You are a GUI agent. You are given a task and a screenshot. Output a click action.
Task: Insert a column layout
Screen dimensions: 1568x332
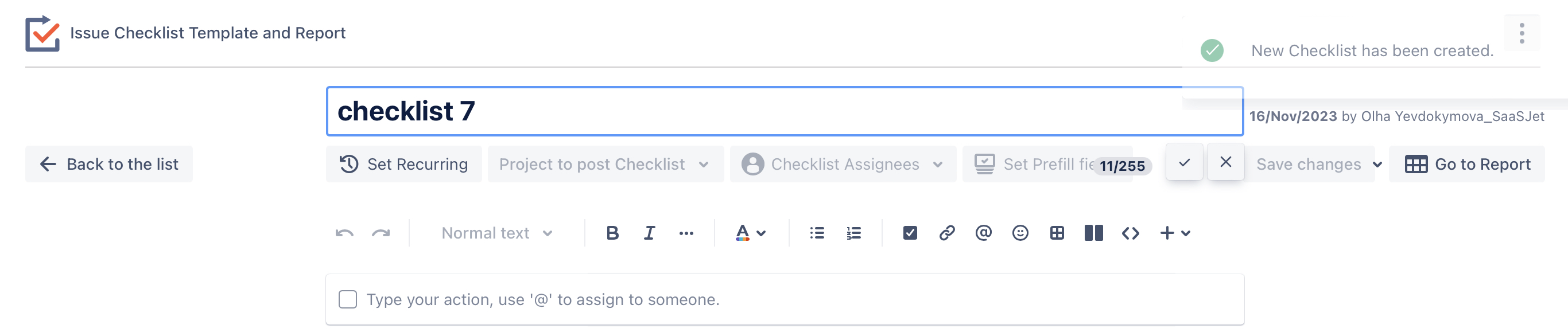click(x=1093, y=233)
